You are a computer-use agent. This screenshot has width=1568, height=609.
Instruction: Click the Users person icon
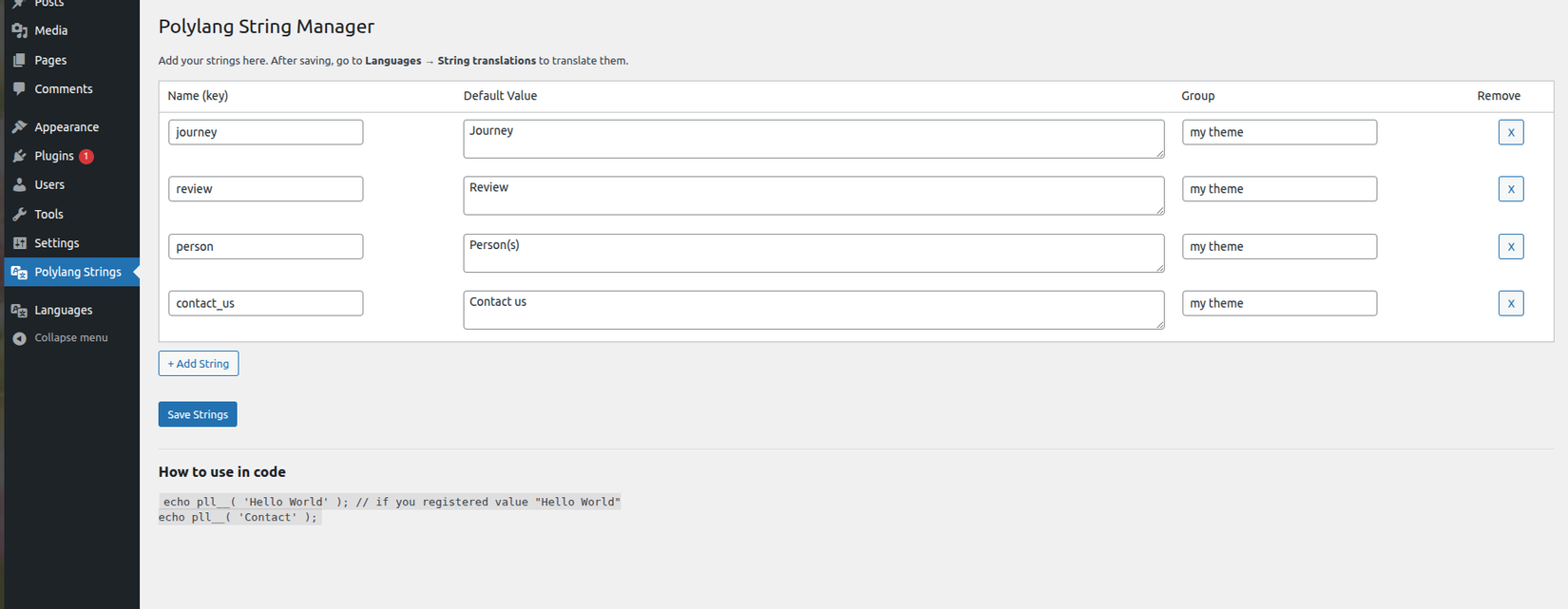(x=19, y=185)
